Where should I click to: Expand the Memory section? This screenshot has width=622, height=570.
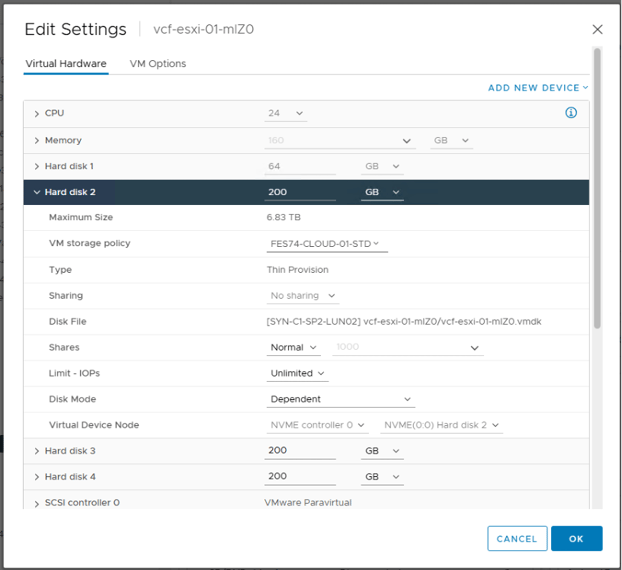pos(36,140)
